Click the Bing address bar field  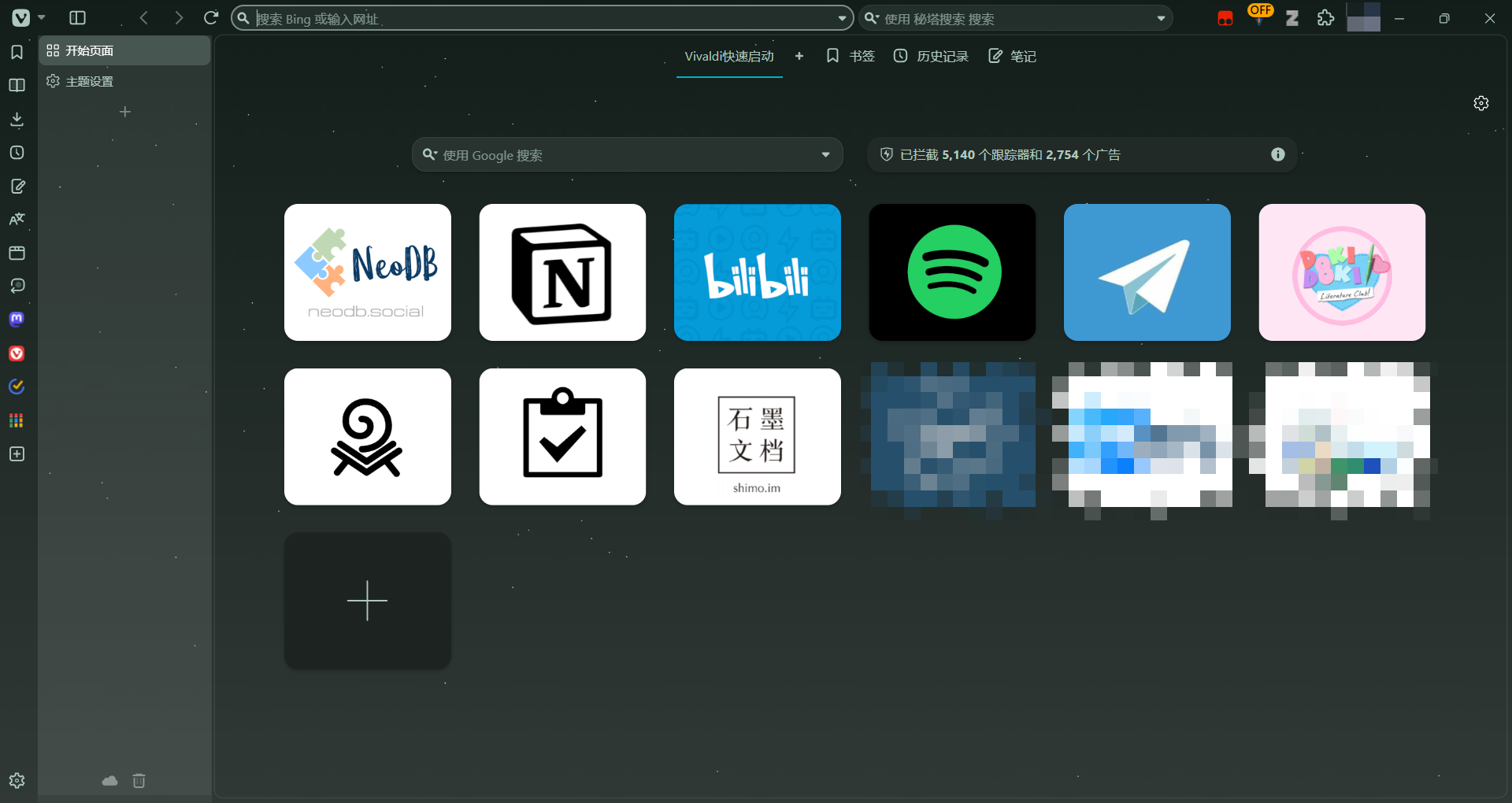pos(543,18)
